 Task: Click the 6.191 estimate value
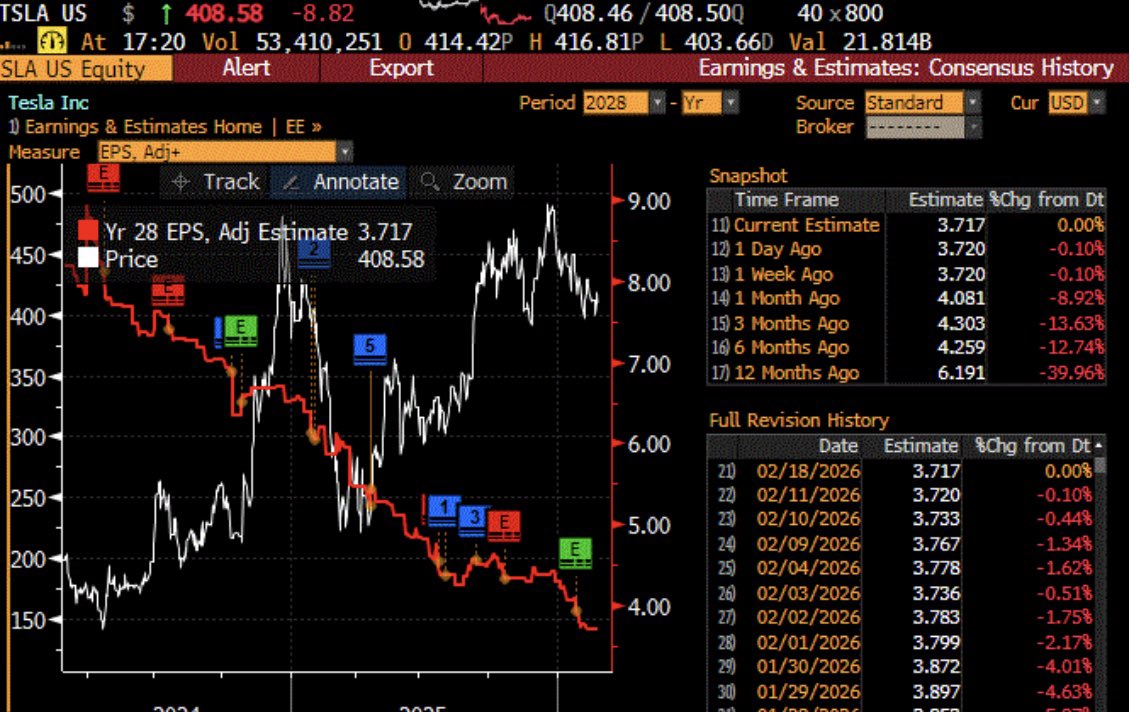click(x=961, y=373)
